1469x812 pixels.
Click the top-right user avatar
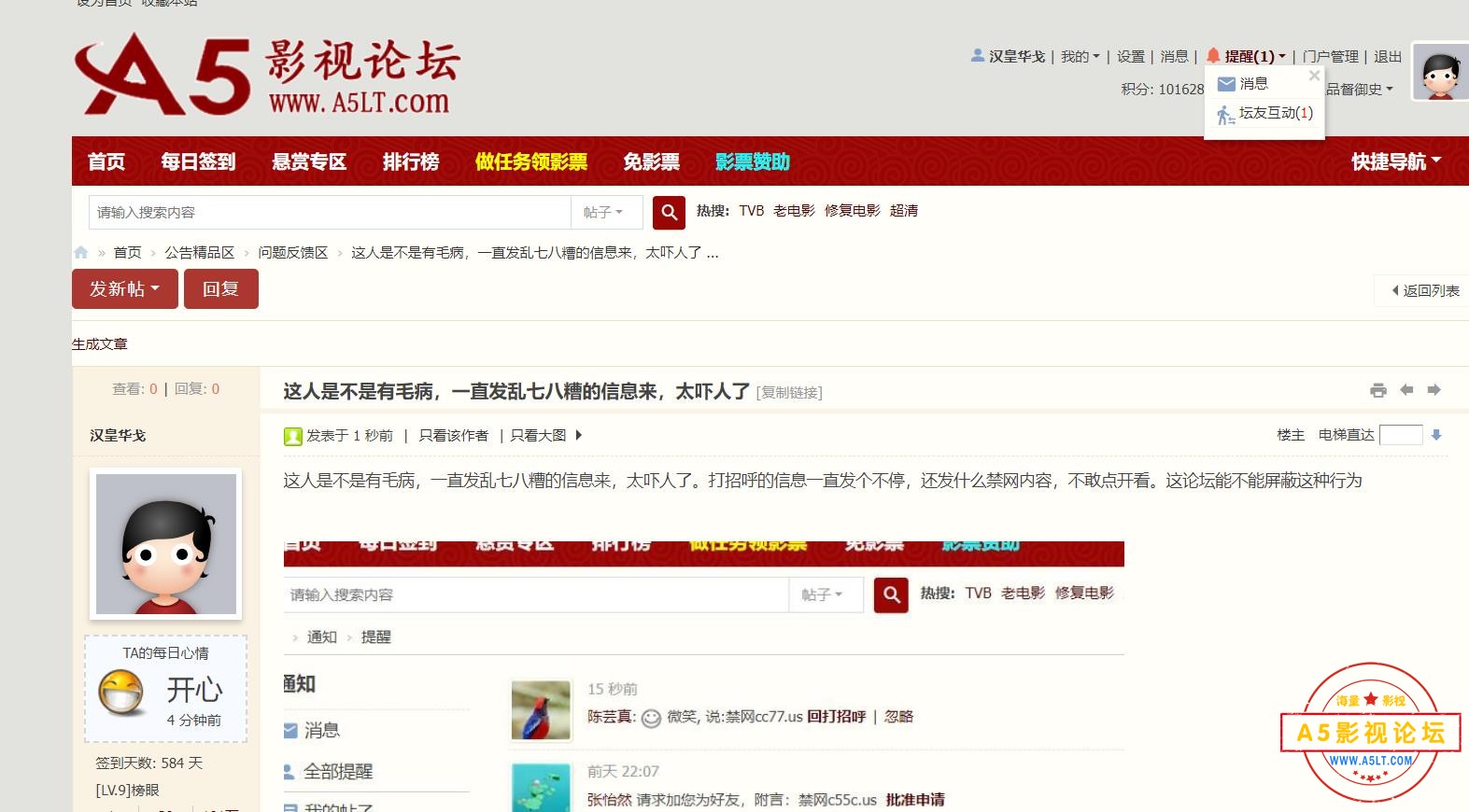1440,72
